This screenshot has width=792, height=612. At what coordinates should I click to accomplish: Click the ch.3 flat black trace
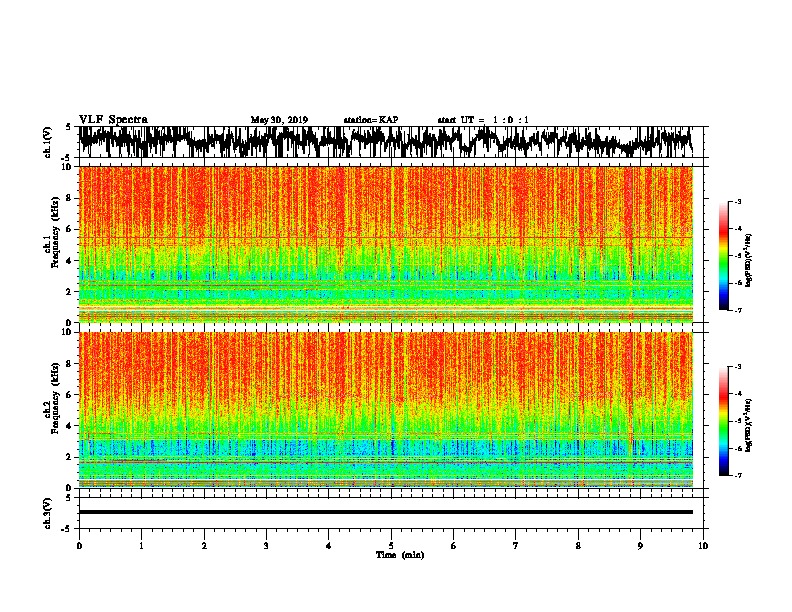386,512
